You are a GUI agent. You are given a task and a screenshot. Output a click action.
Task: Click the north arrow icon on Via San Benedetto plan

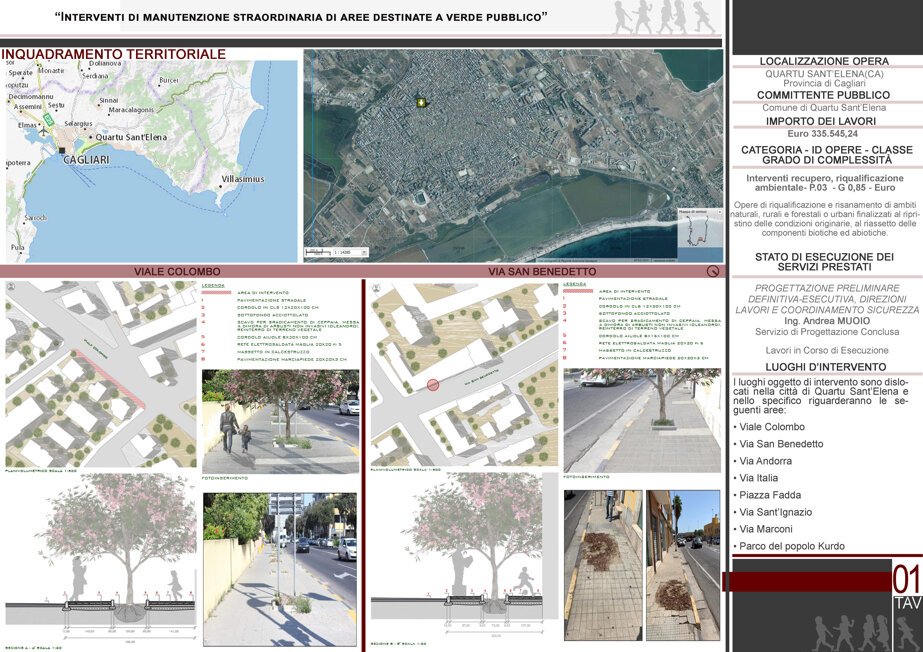(x=377, y=288)
